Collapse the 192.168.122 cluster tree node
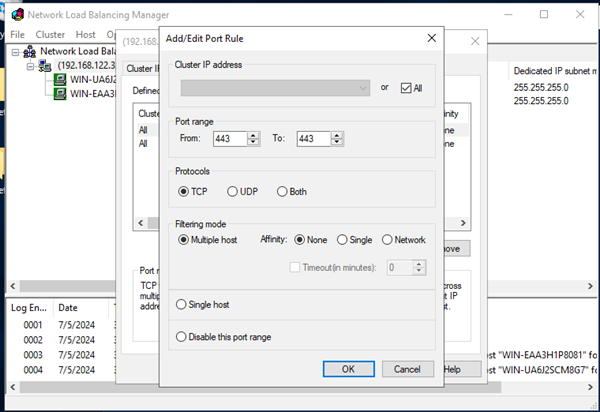Viewport: 600px width, 412px height. click(x=30, y=66)
